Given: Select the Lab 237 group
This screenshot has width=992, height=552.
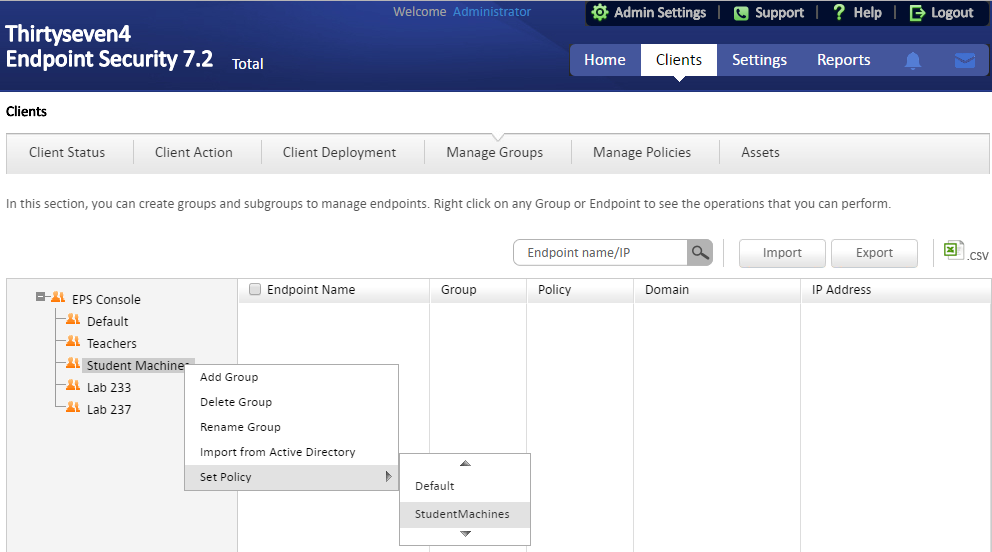Looking at the screenshot, I should click(109, 410).
